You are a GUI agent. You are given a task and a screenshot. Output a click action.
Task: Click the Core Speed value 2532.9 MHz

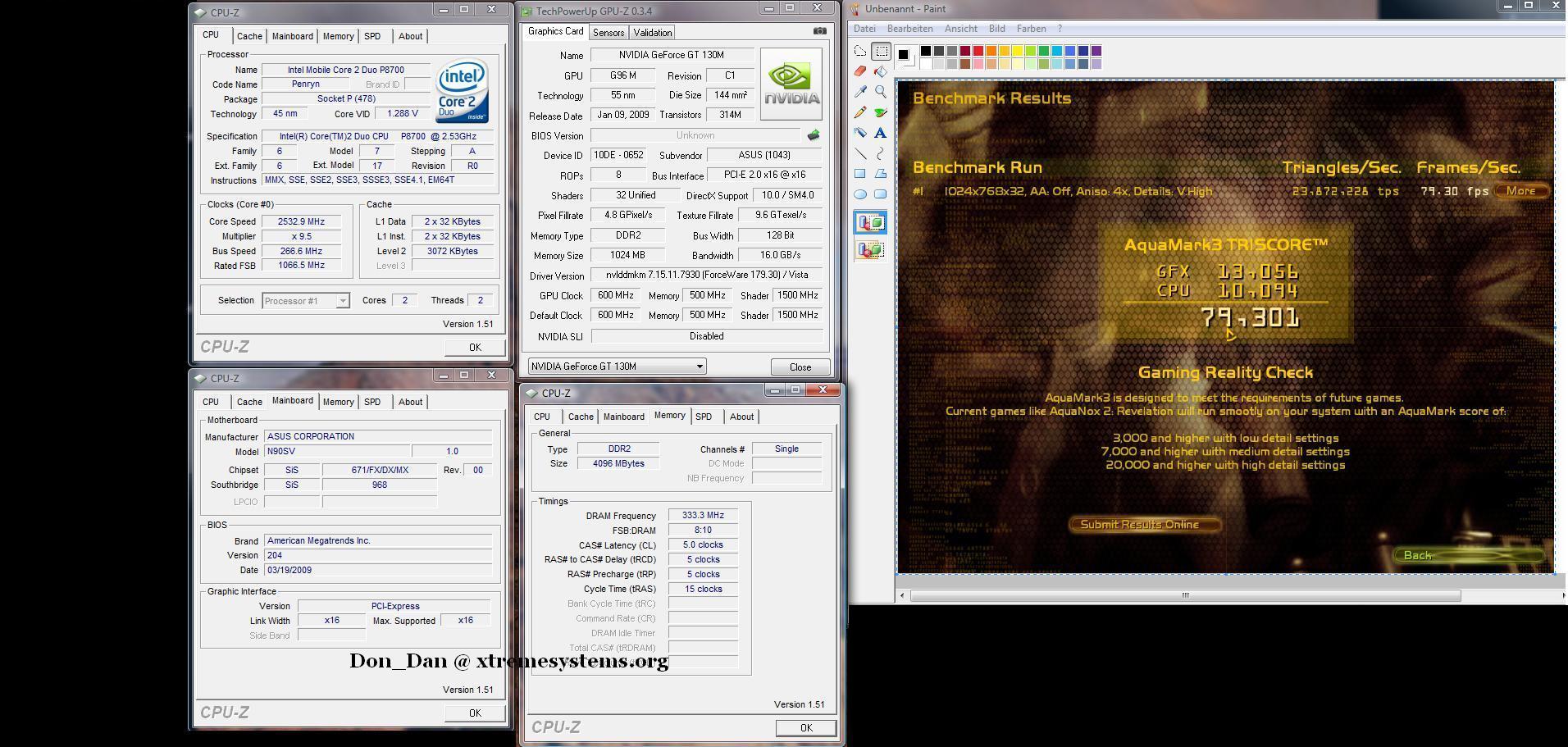(x=301, y=221)
